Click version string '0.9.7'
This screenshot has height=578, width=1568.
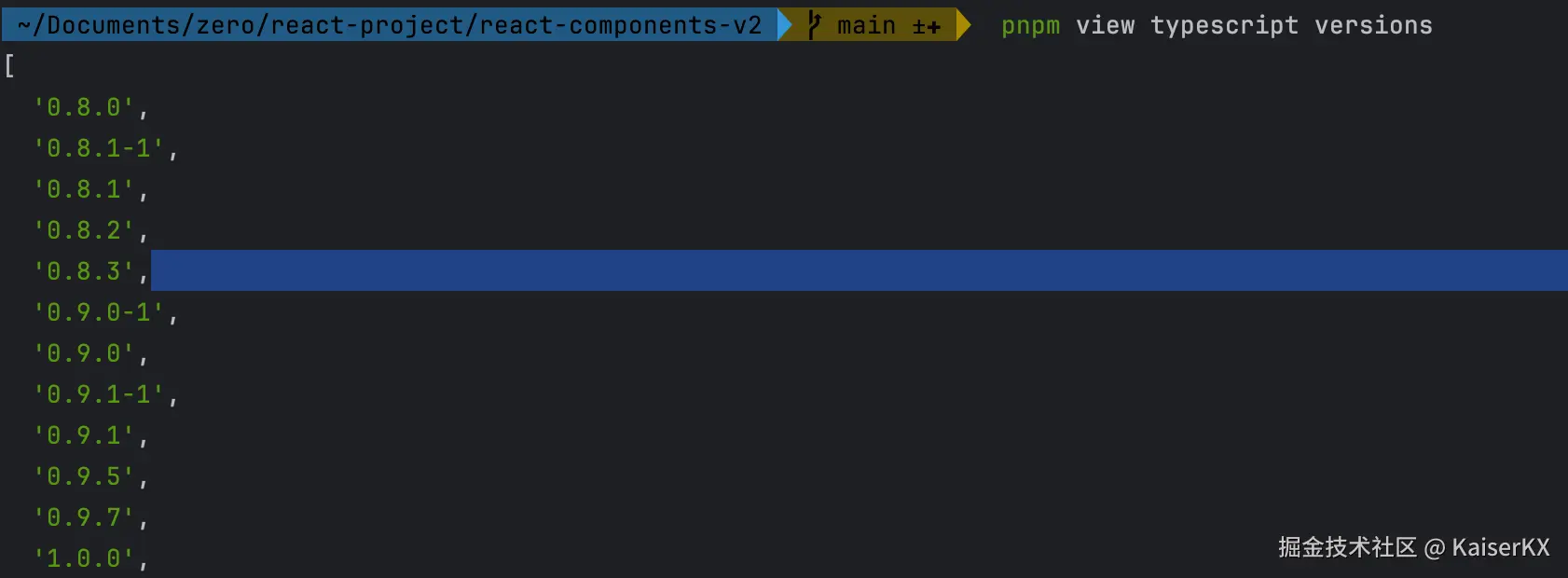(x=84, y=517)
